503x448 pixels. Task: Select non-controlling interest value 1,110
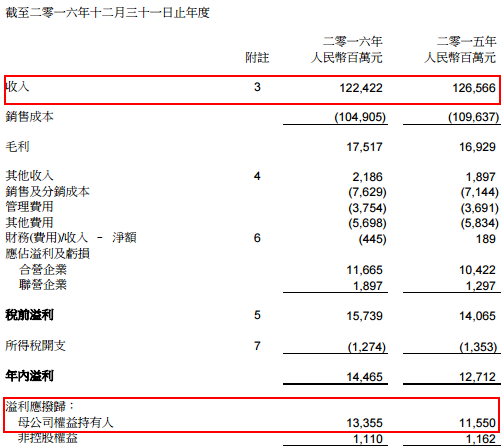tap(367, 439)
